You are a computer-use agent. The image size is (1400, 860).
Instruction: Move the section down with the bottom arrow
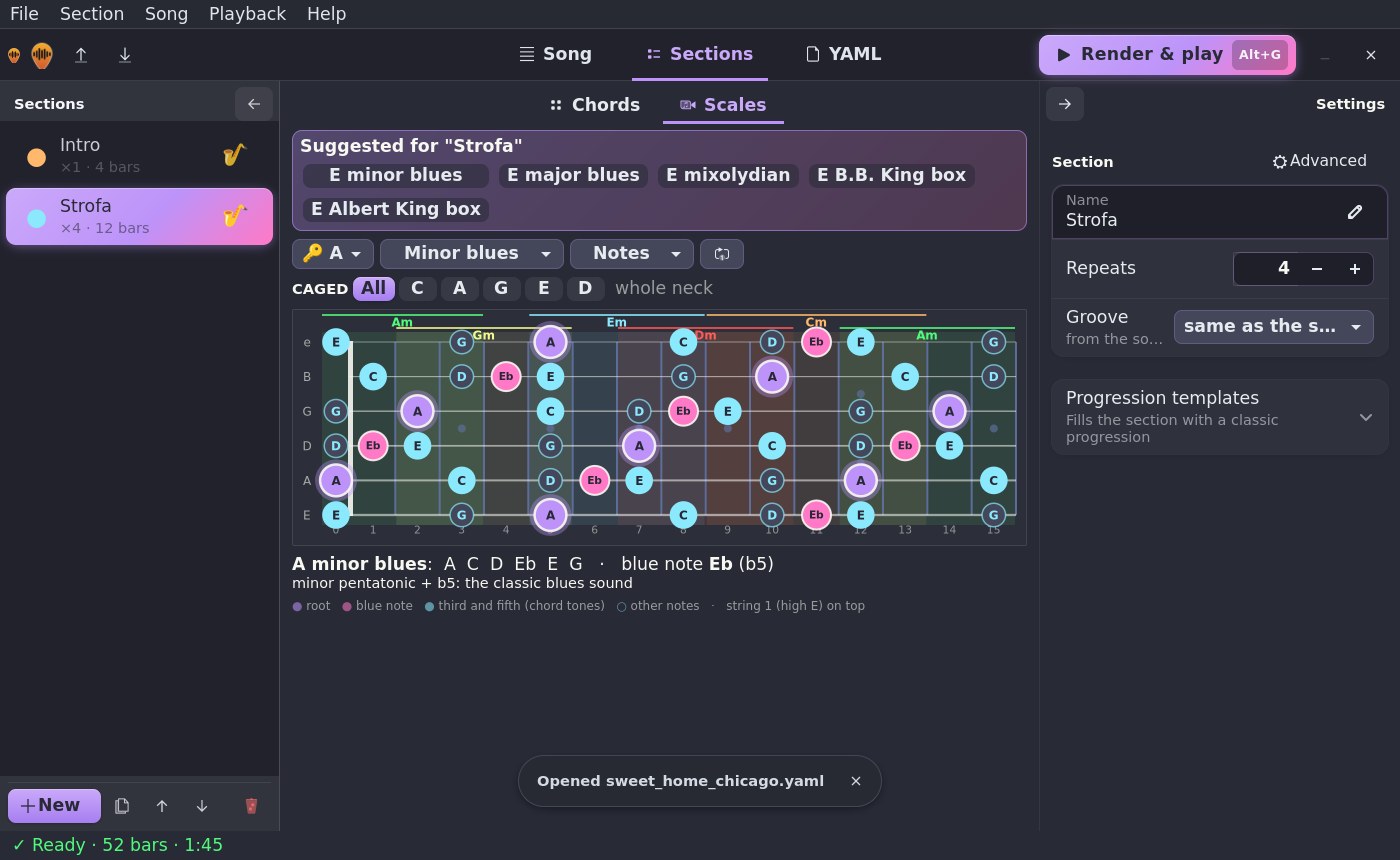click(202, 806)
